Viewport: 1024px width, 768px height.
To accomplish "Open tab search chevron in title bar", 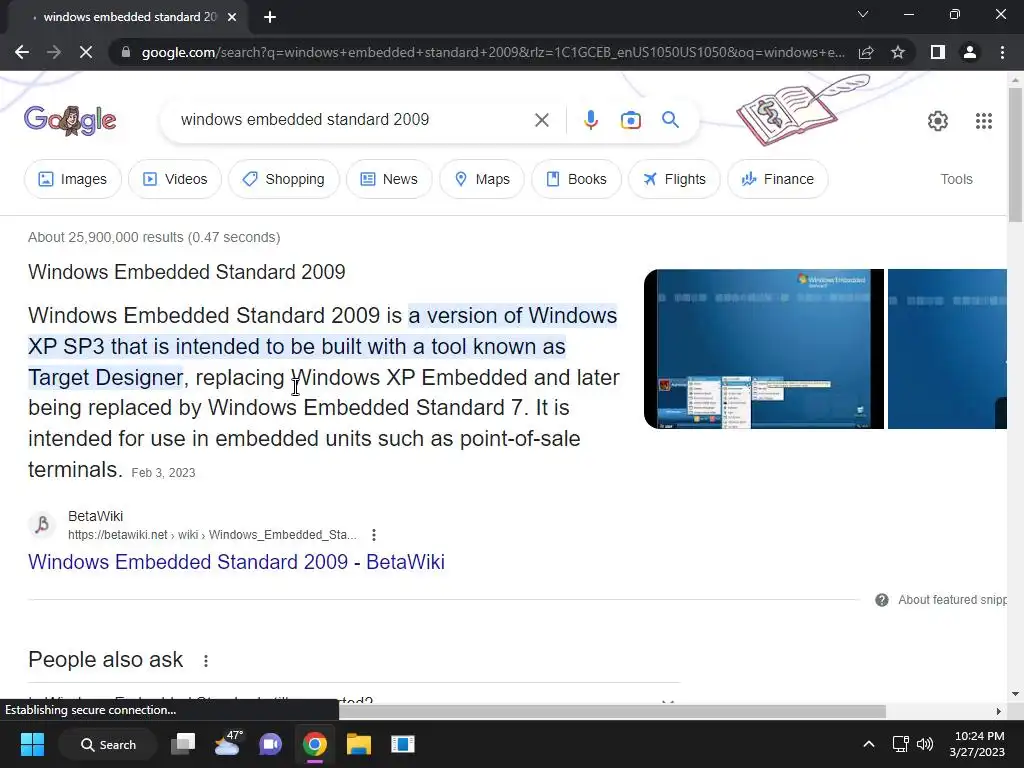I will [863, 14].
